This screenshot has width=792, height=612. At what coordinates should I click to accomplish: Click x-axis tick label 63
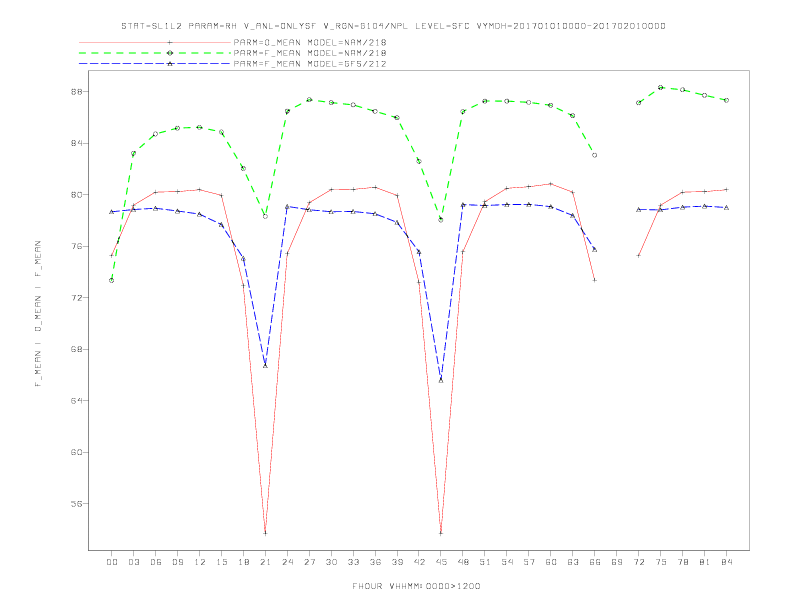tap(573, 562)
